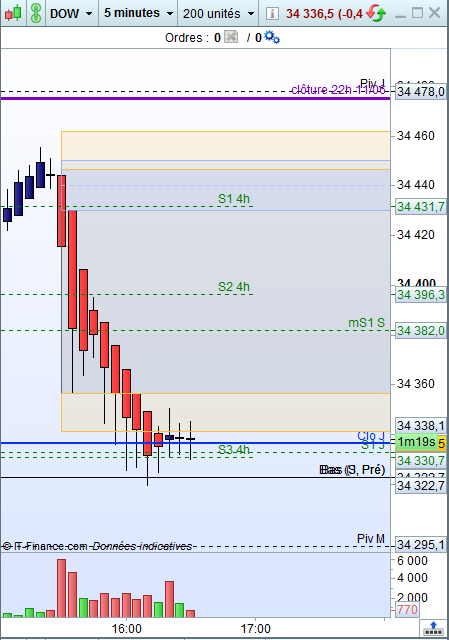
Task: Open the blue gears settings icon
Action: pos(272,37)
